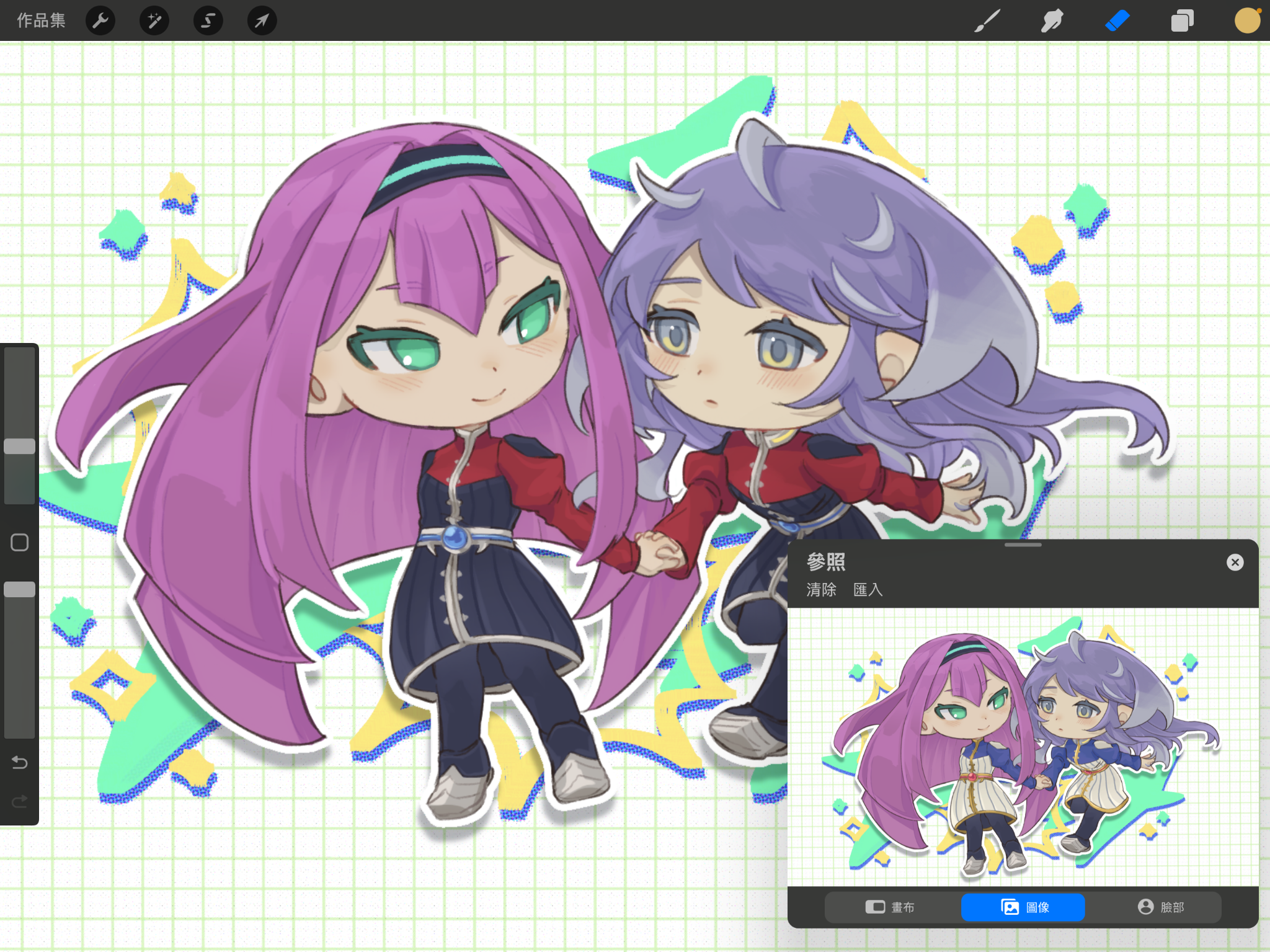Open the active color picker

click(x=1248, y=20)
